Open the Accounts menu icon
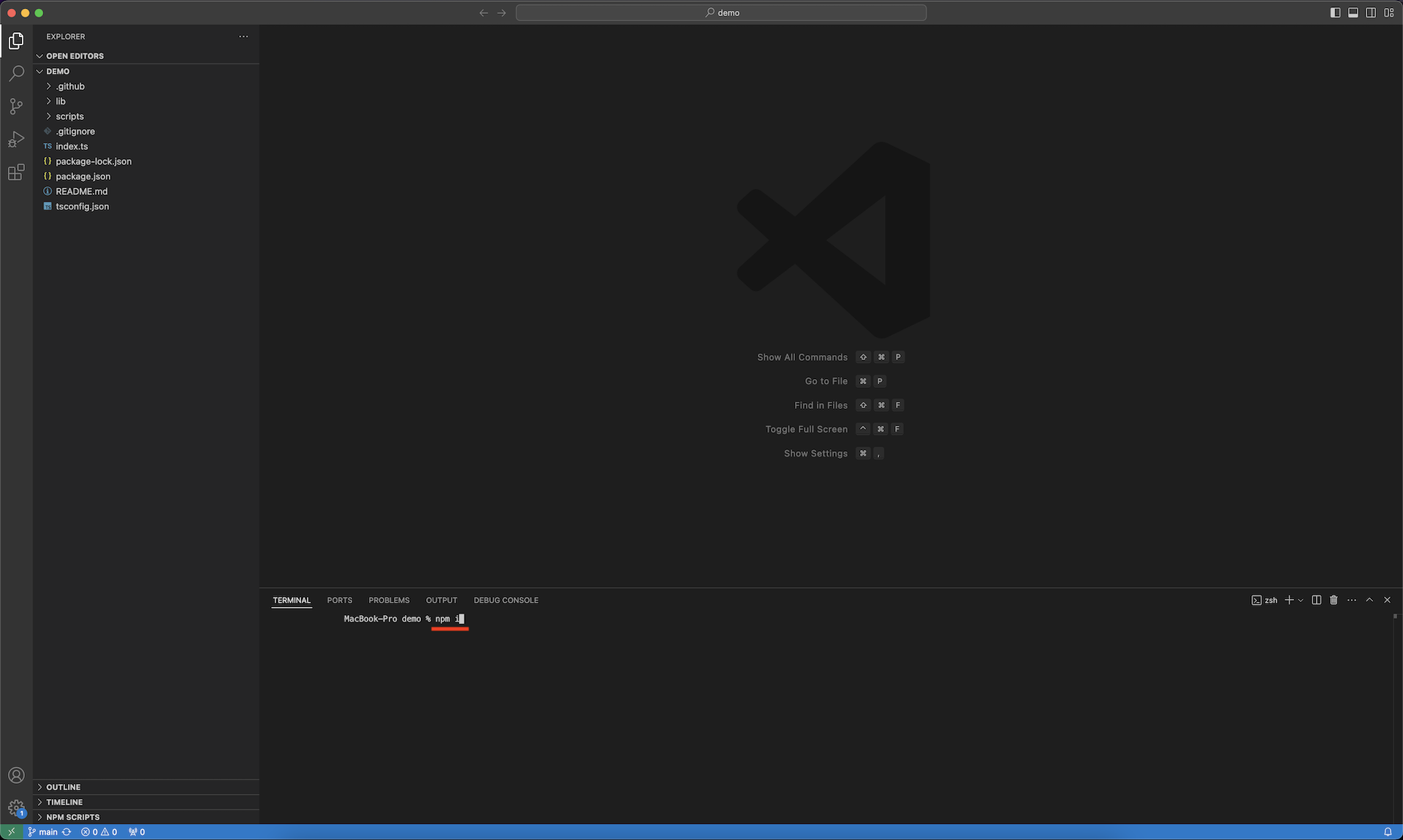1403x840 pixels. [16, 775]
